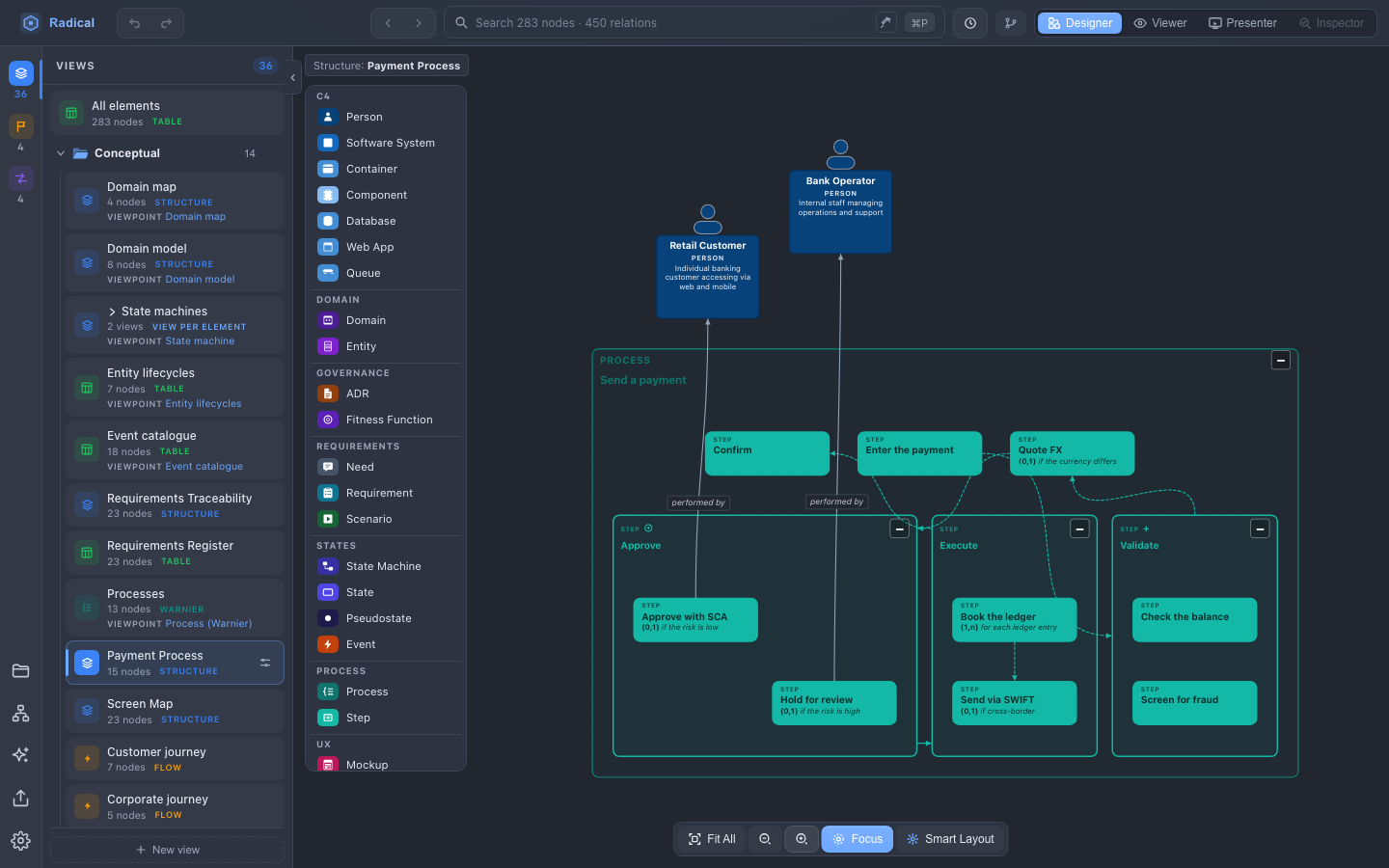1389x868 pixels.
Task: Open the Domain map view
Action: (x=175, y=201)
